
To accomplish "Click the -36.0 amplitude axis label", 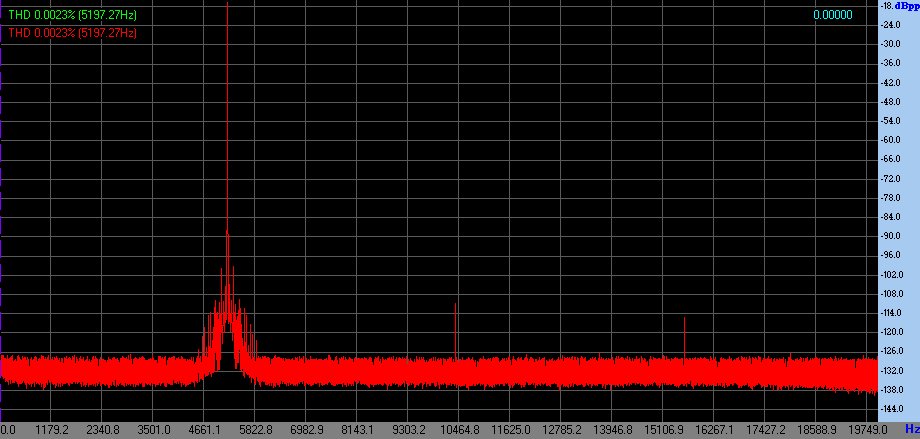I will [891, 63].
